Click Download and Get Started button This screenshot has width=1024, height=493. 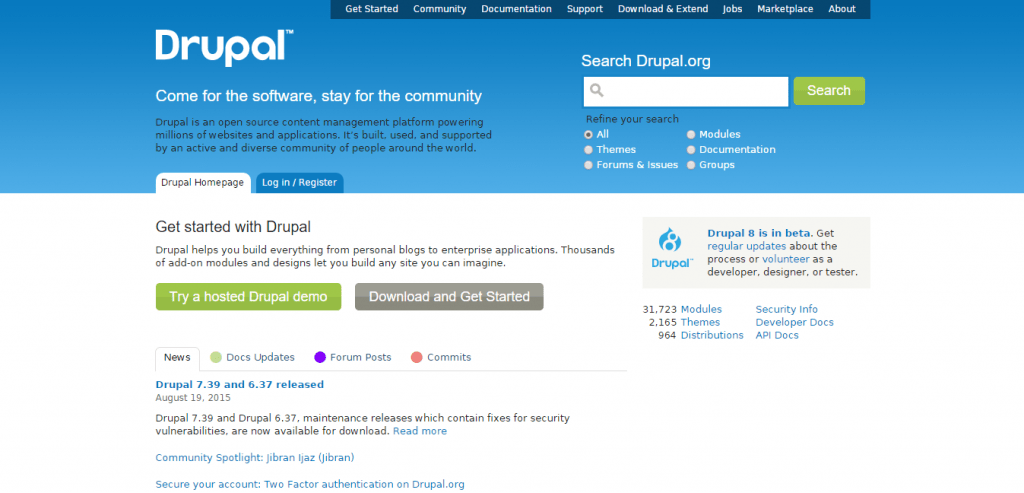pyautogui.click(x=449, y=296)
